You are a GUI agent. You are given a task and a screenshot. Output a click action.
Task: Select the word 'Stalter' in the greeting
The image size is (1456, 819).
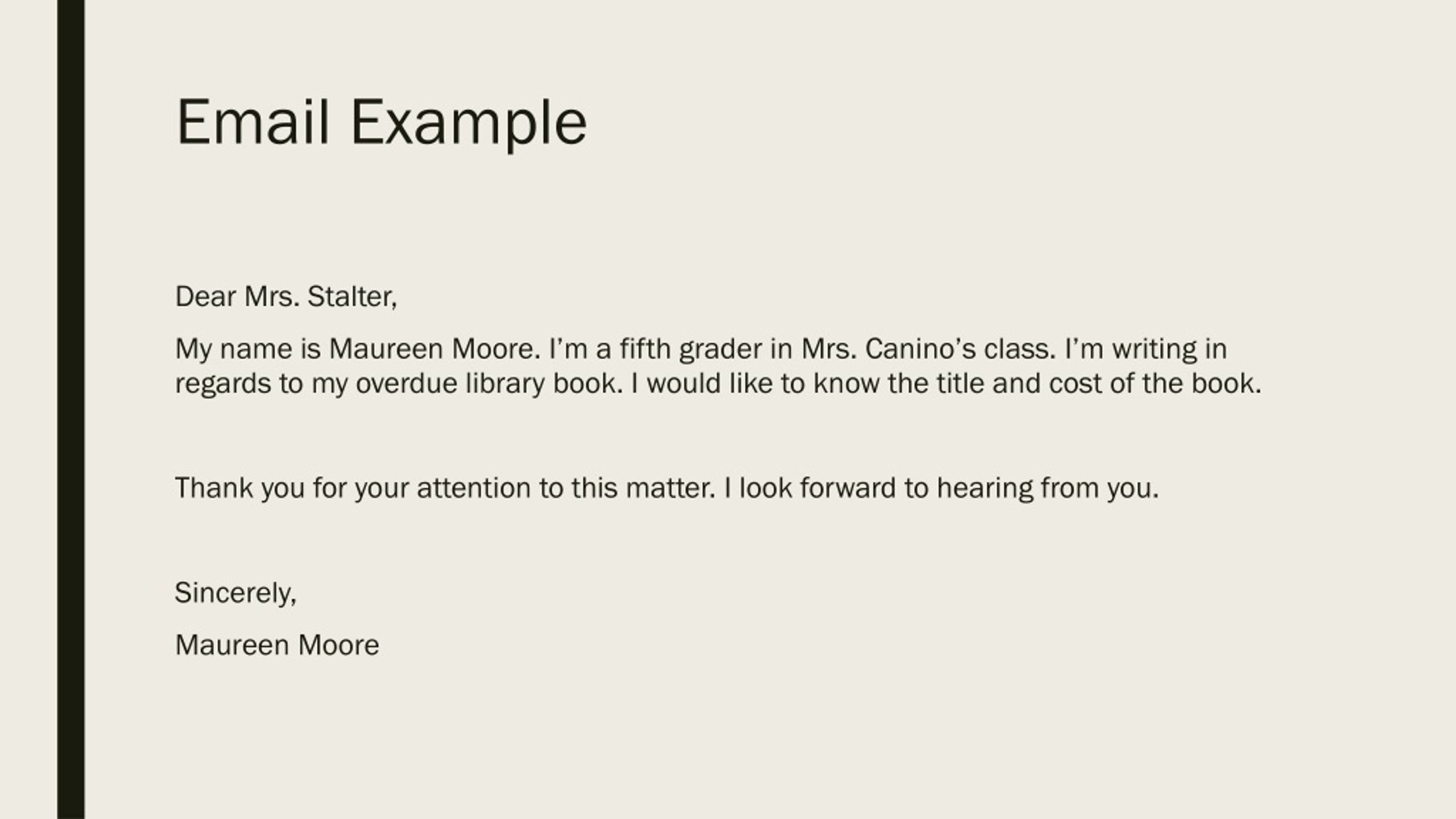click(350, 297)
